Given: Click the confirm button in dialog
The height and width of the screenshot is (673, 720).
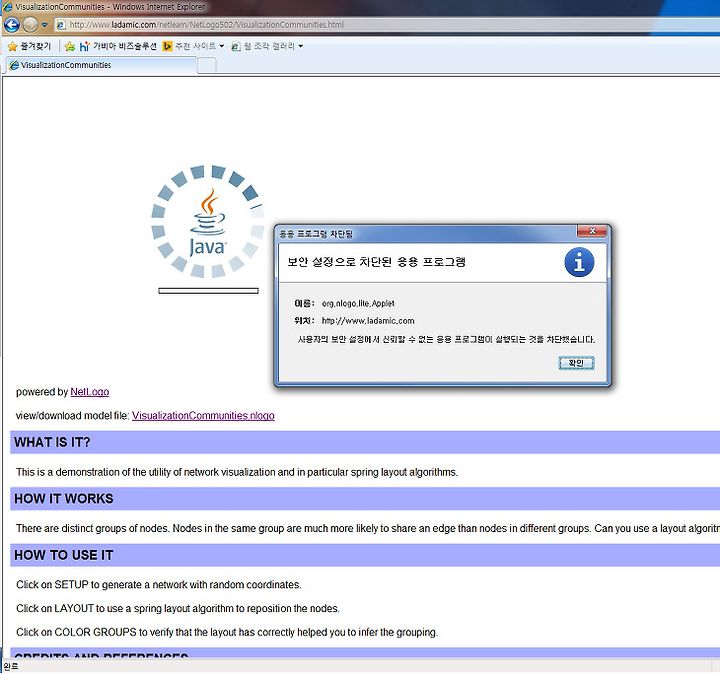Looking at the screenshot, I should pos(576,363).
